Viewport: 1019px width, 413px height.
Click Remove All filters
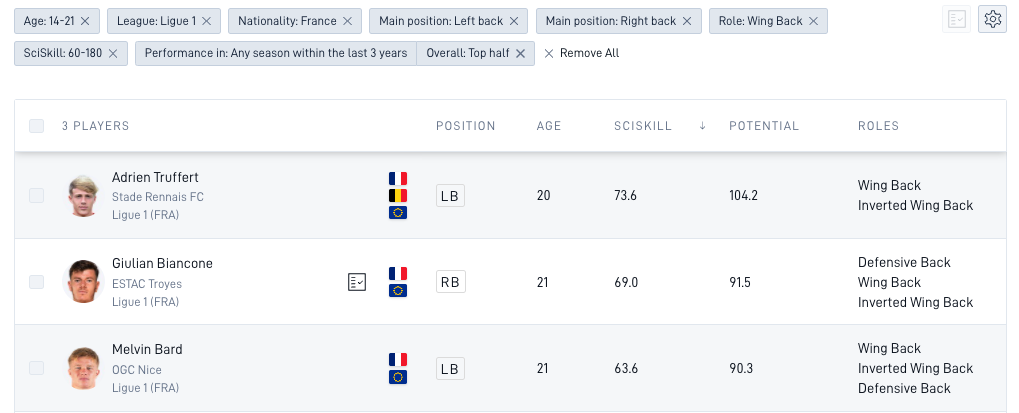click(581, 53)
